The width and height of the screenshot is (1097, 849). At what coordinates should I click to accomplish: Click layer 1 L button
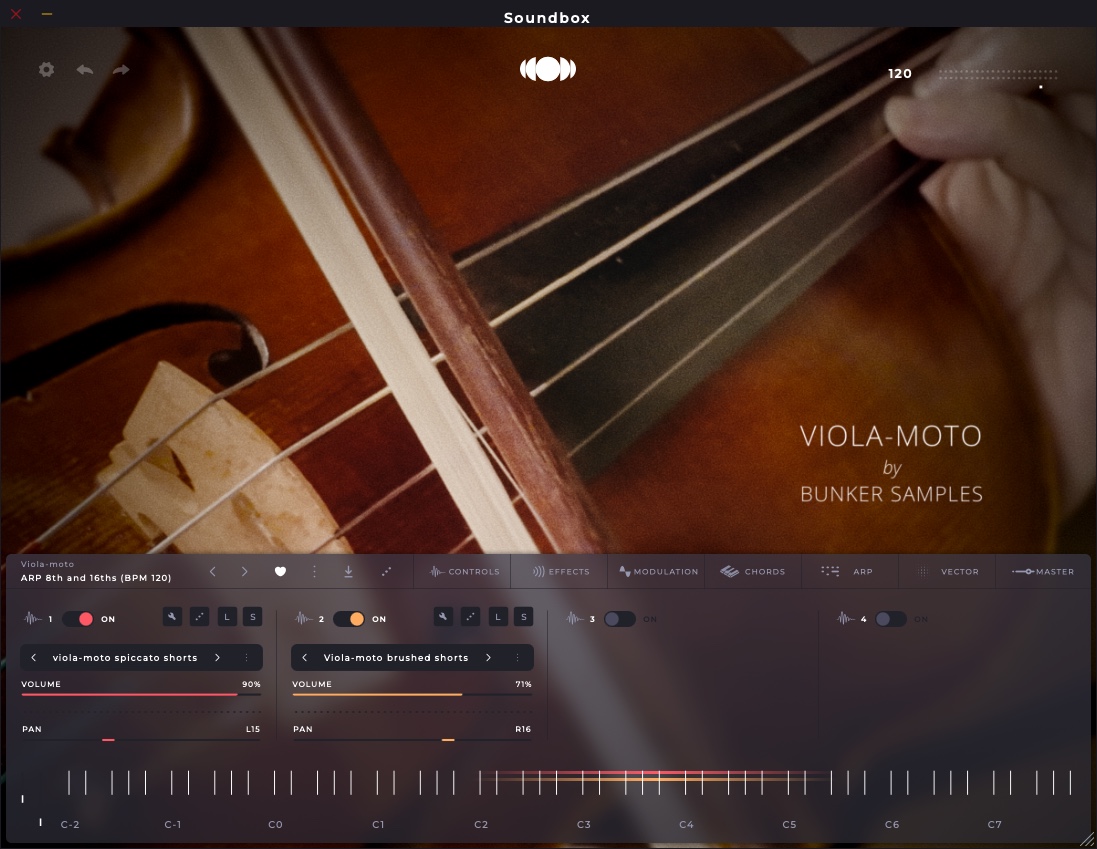[227, 617]
